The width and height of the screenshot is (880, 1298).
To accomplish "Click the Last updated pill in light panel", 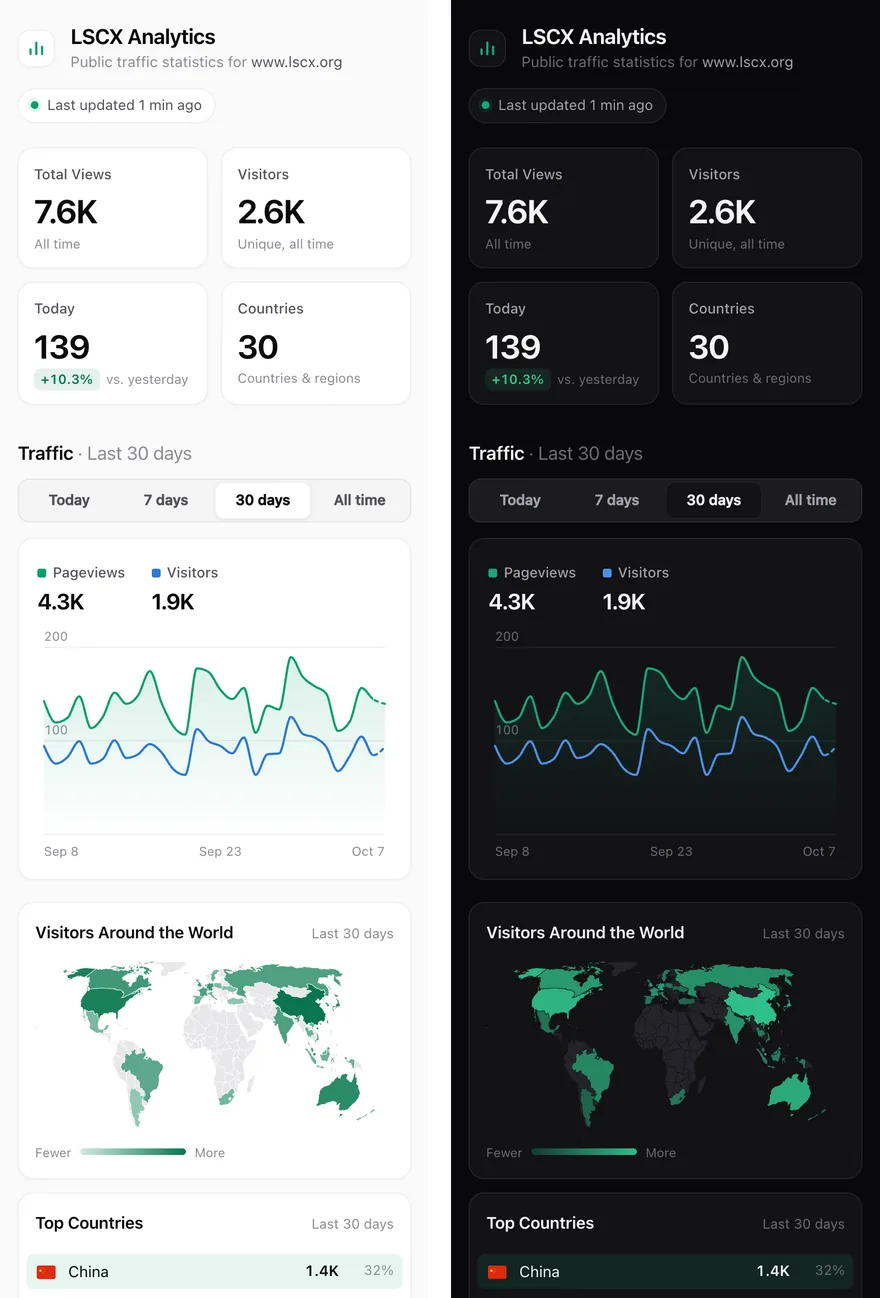I will pyautogui.click(x=117, y=105).
